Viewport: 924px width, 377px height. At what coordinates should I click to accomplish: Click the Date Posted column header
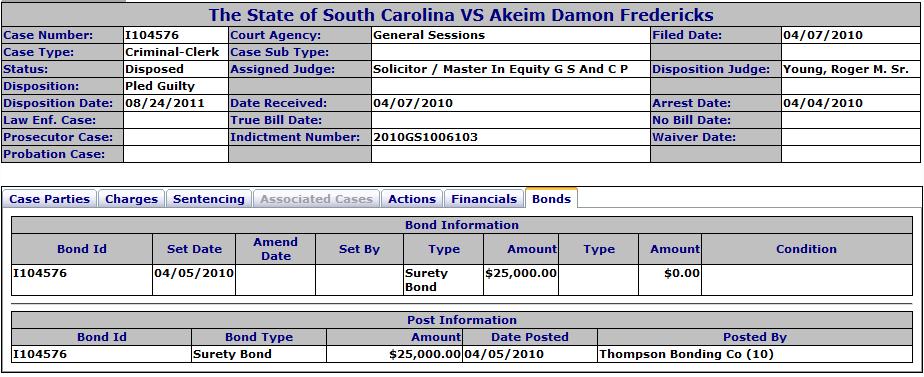coord(530,338)
